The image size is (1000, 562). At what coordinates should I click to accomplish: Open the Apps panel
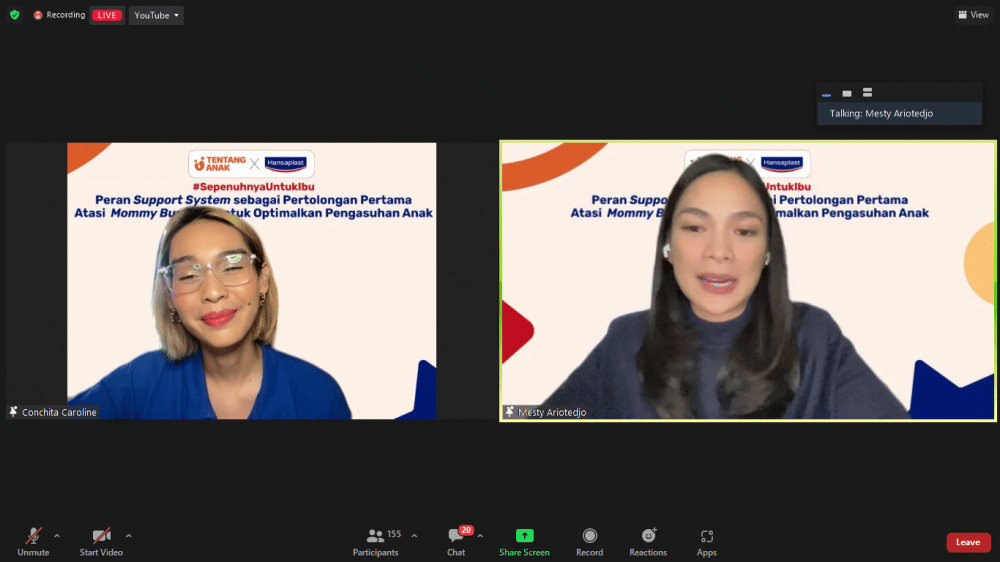707,542
